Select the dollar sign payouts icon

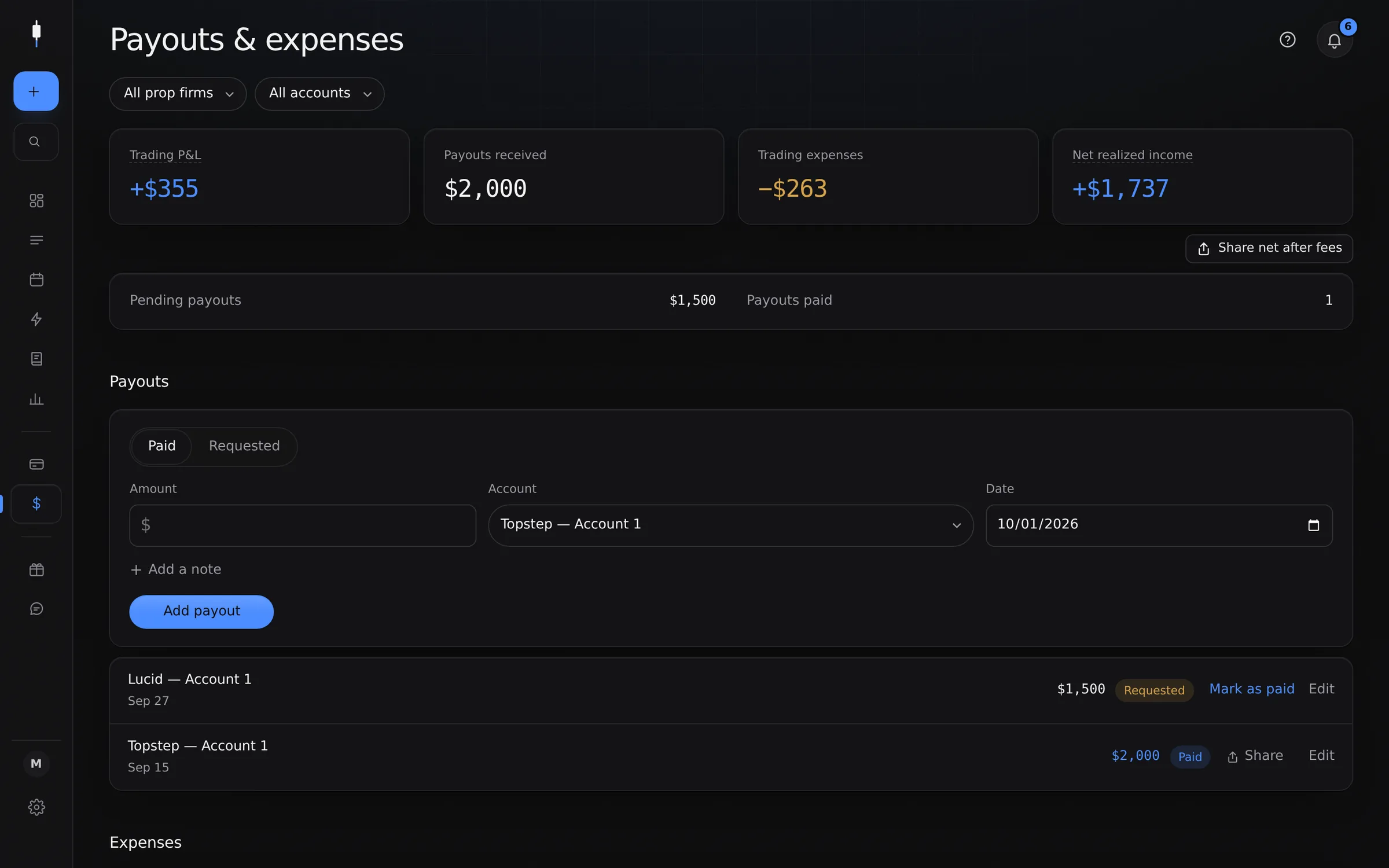[36, 503]
